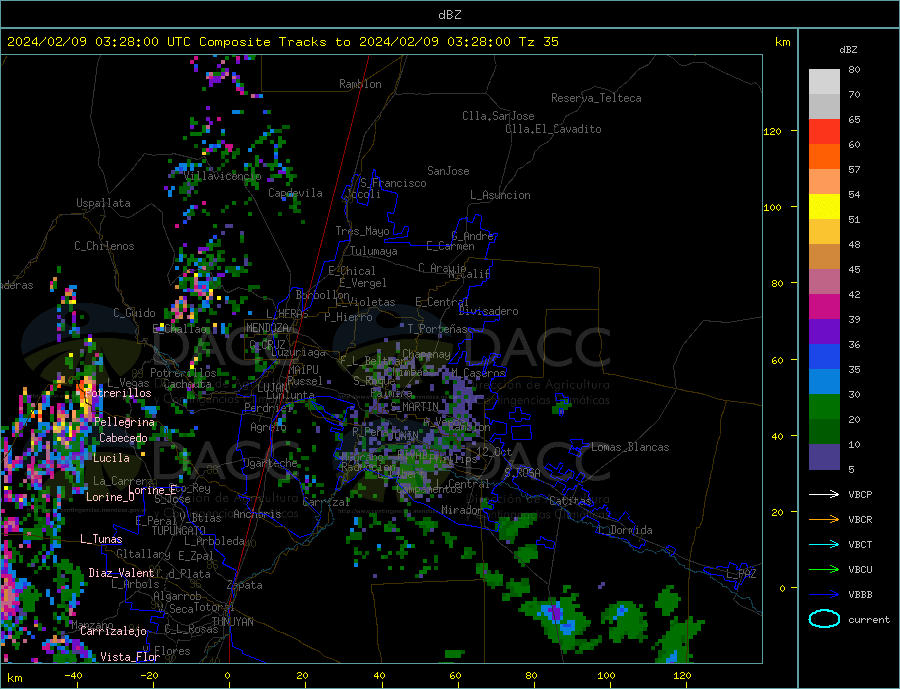Click the 'Mirador' place label
The width and height of the screenshot is (900, 689).
[462, 510]
